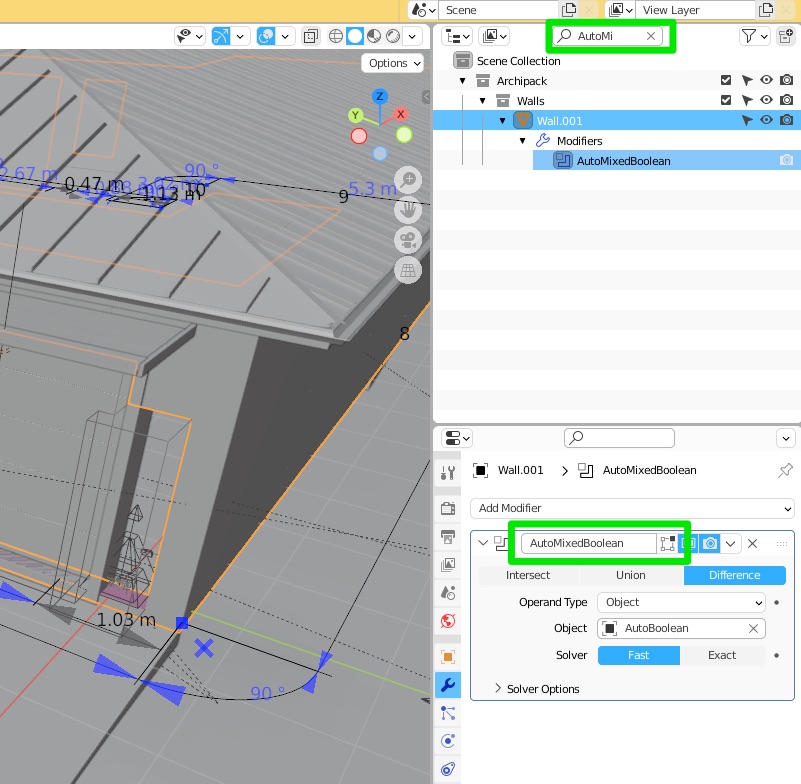Open outliner filter dropdown
This screenshot has height=784, width=801.
(x=754, y=36)
